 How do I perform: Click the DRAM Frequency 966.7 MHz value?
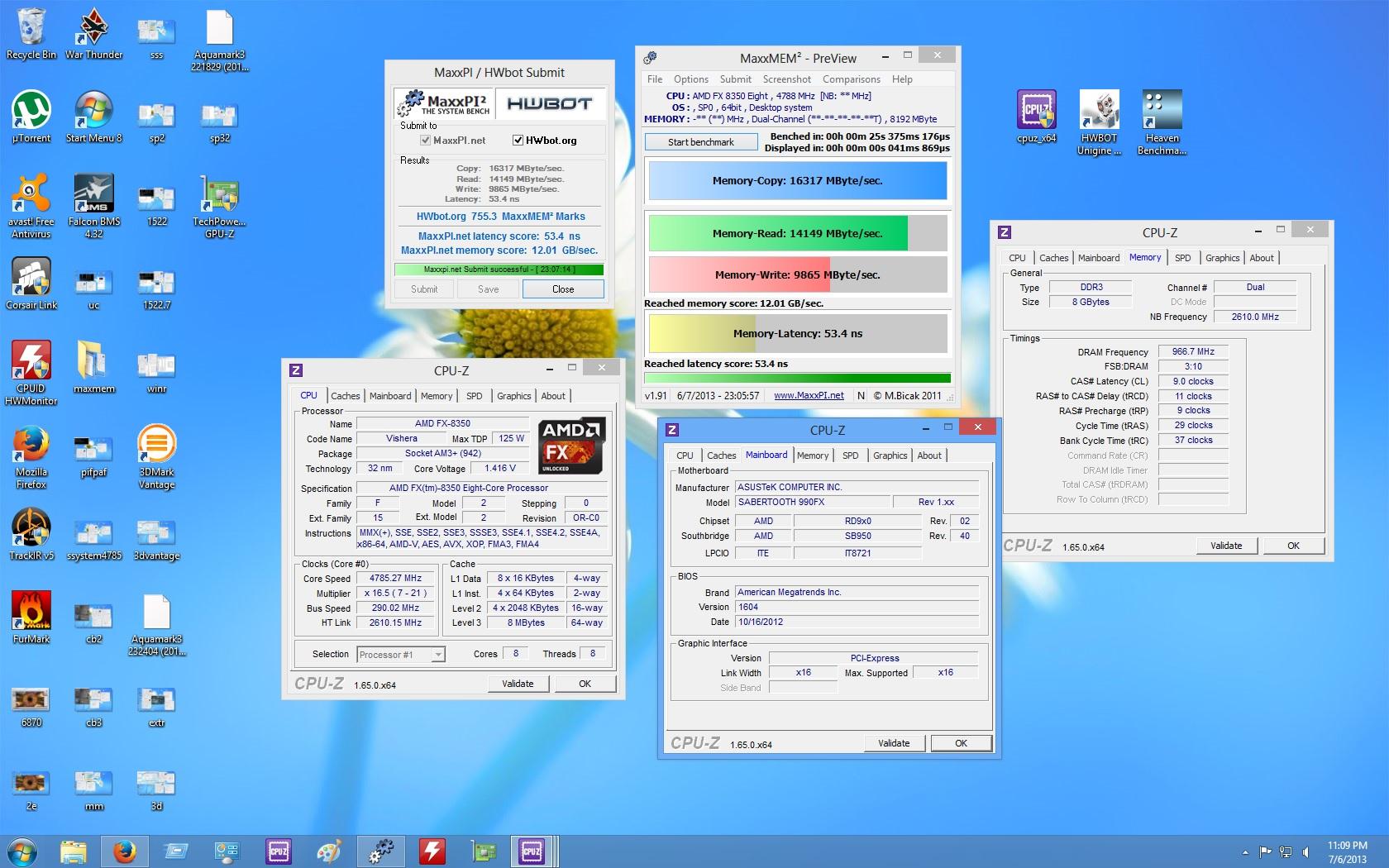(1193, 352)
